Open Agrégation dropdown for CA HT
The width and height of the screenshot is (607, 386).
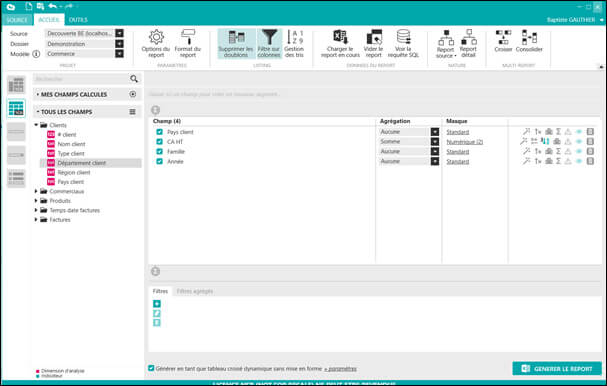pyautogui.click(x=435, y=142)
